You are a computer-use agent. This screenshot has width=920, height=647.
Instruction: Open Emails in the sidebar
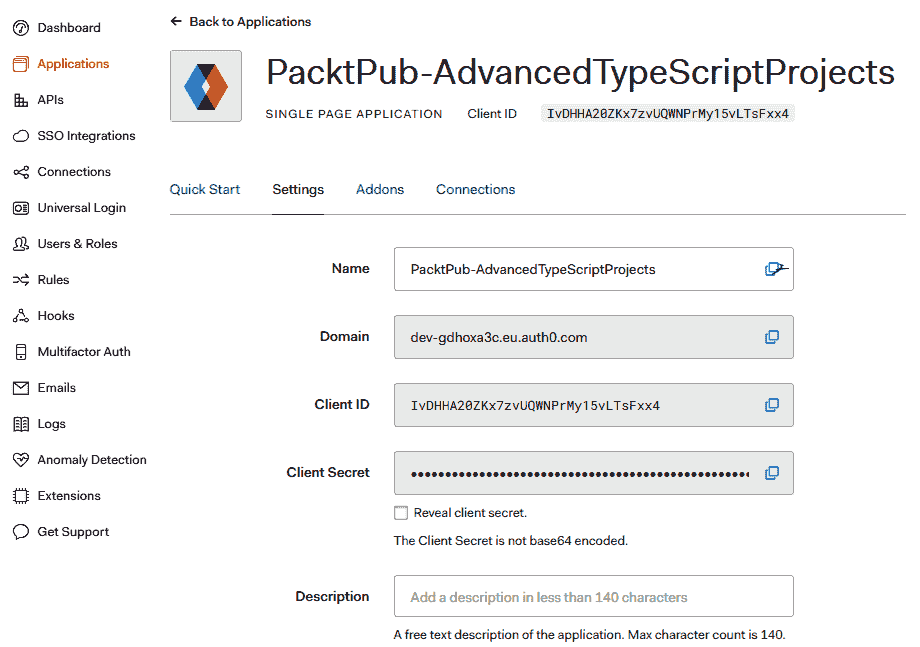coord(56,388)
